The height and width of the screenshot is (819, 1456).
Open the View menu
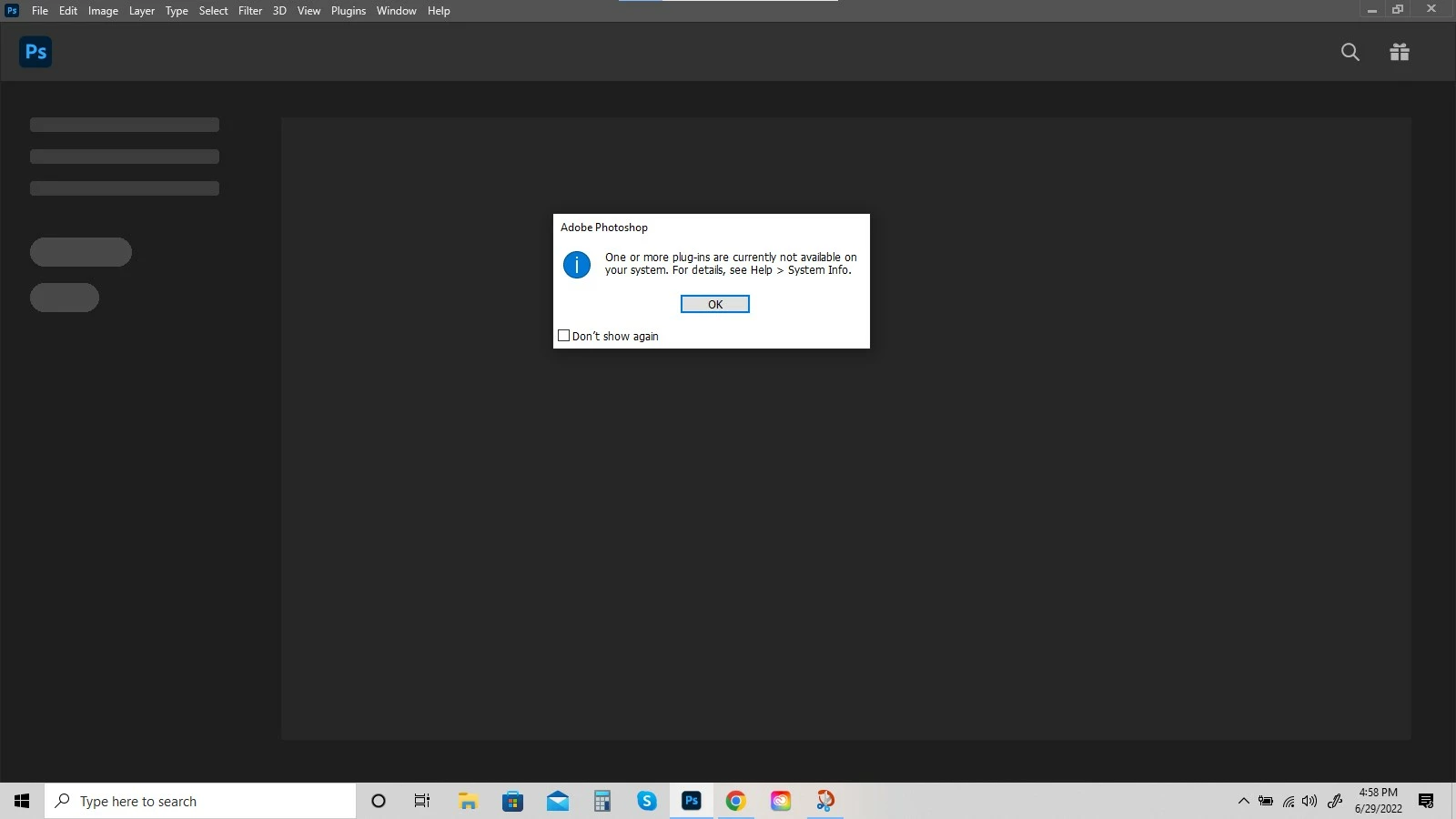point(308,11)
